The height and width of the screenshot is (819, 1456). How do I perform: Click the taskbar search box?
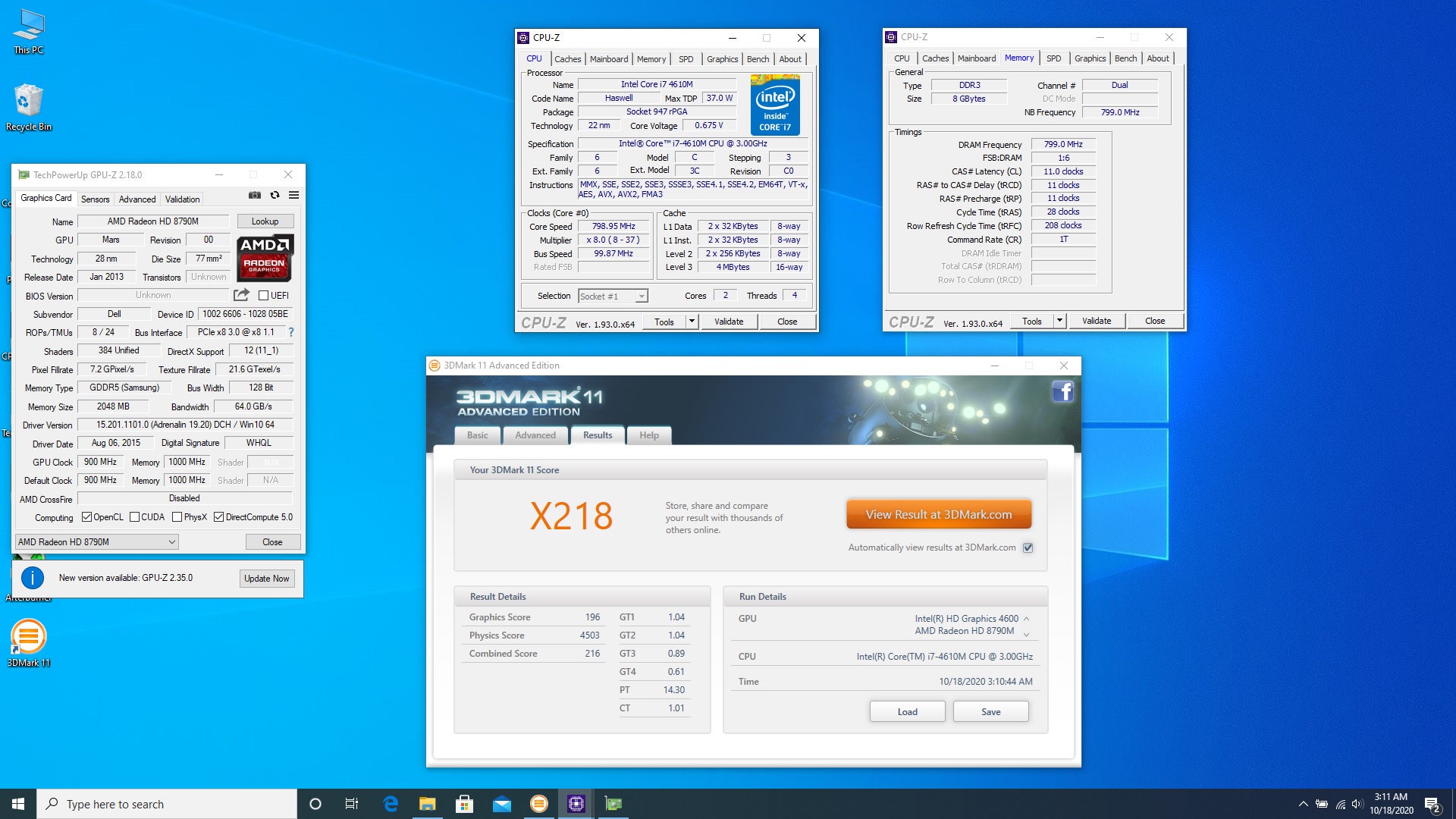(x=167, y=804)
